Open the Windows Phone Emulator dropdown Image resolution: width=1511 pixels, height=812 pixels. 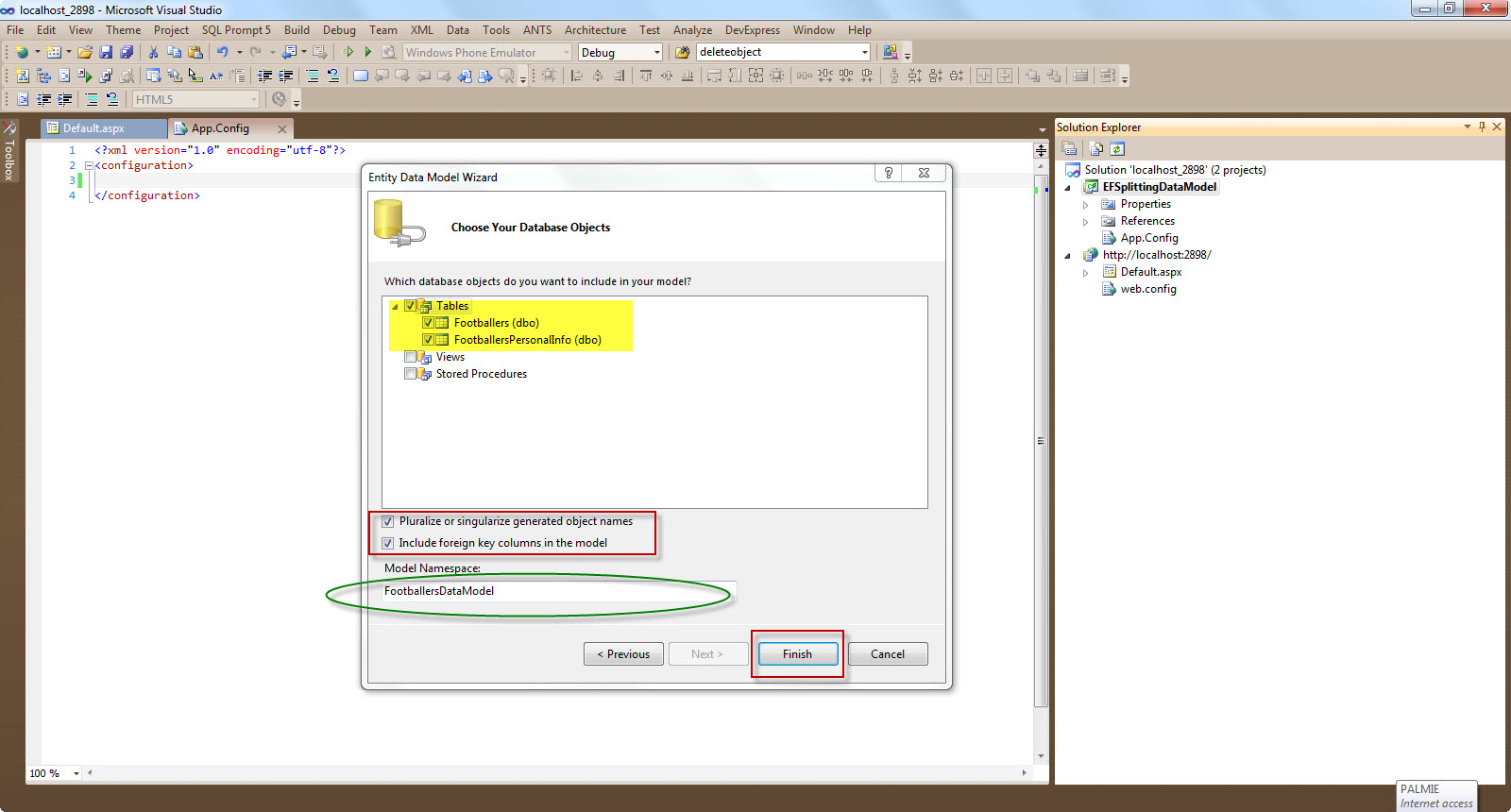pyautogui.click(x=567, y=52)
